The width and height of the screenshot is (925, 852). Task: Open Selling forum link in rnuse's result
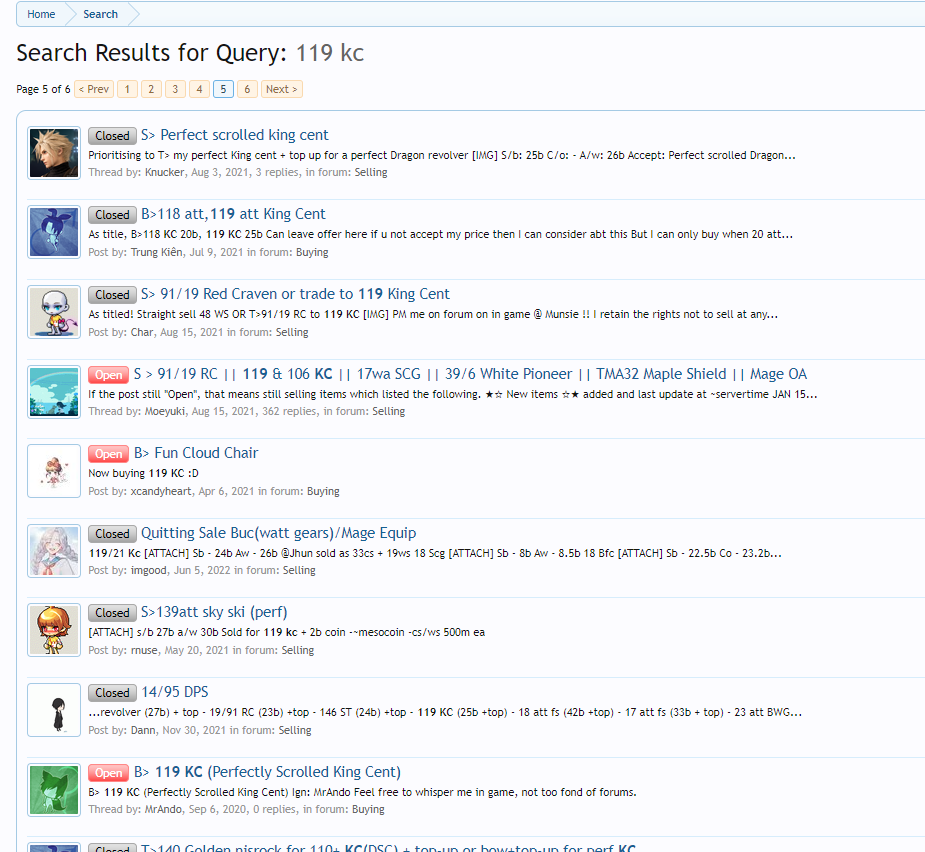tap(297, 650)
